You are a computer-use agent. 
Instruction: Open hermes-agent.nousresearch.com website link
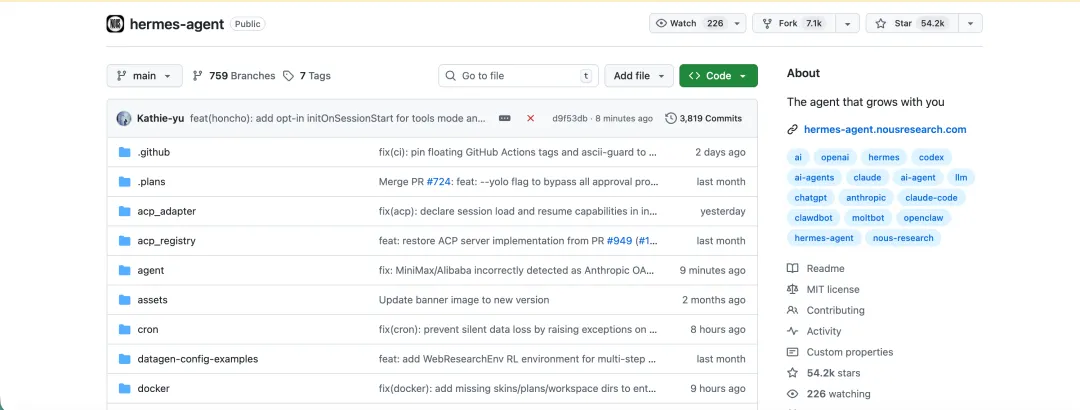(885, 130)
